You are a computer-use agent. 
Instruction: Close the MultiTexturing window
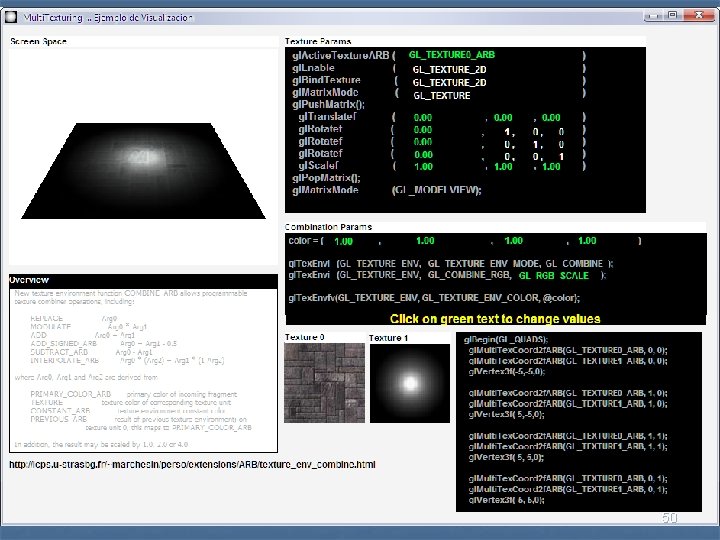tap(699, 16)
